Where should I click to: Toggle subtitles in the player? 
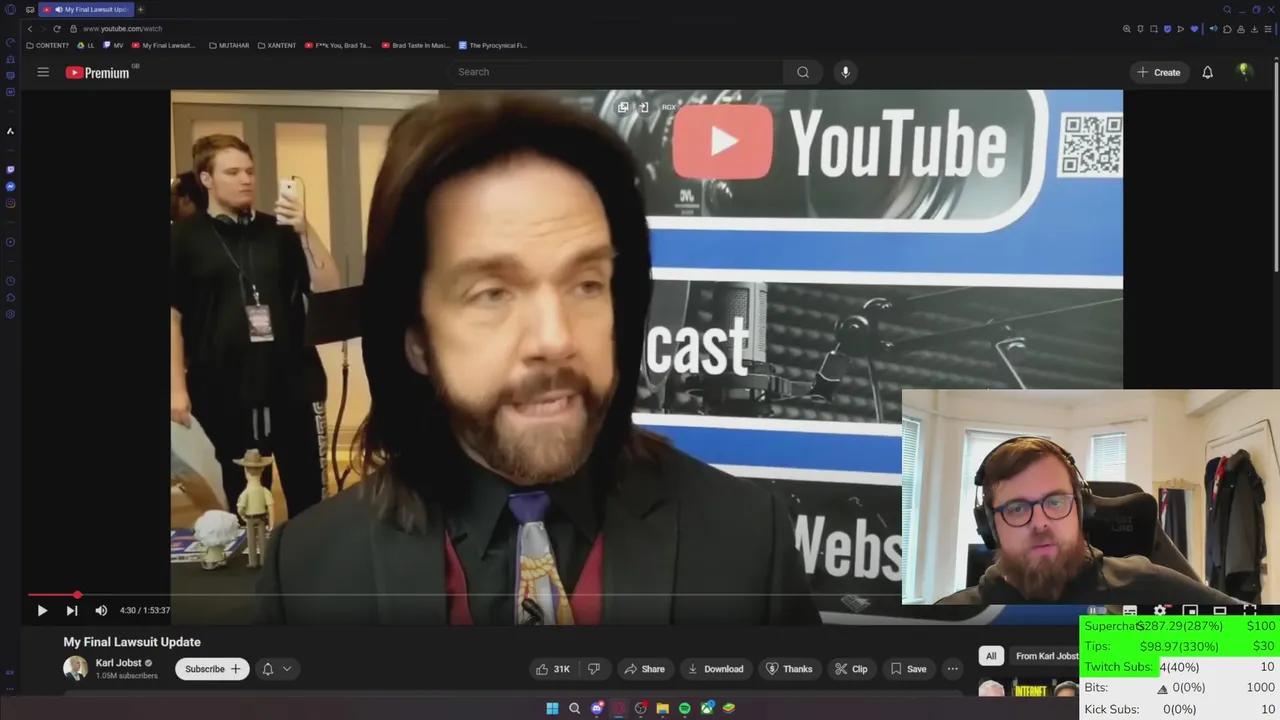click(x=1130, y=610)
